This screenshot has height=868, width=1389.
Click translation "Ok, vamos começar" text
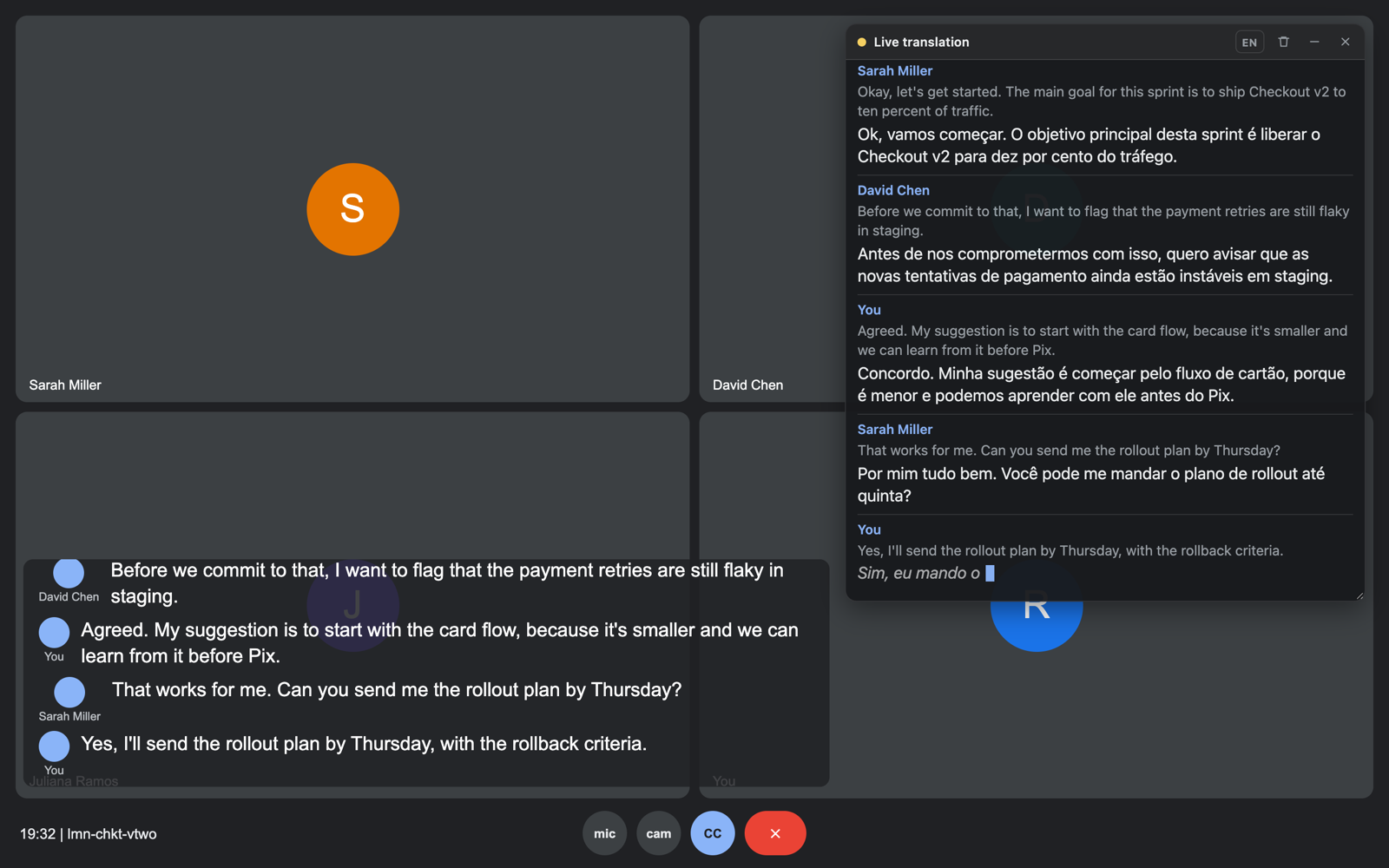tap(1089, 146)
